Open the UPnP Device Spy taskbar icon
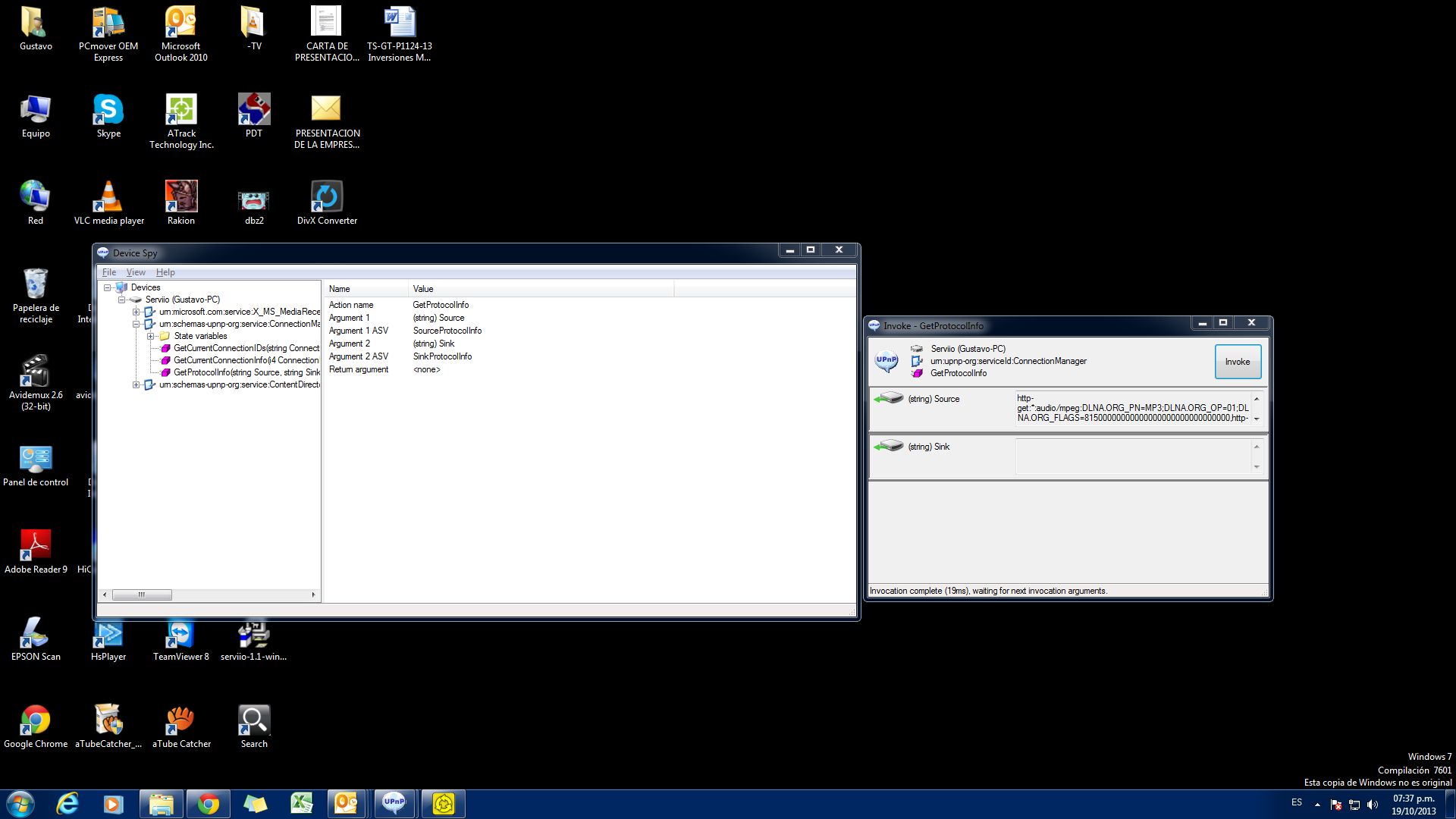The height and width of the screenshot is (819, 1456). coord(394,803)
